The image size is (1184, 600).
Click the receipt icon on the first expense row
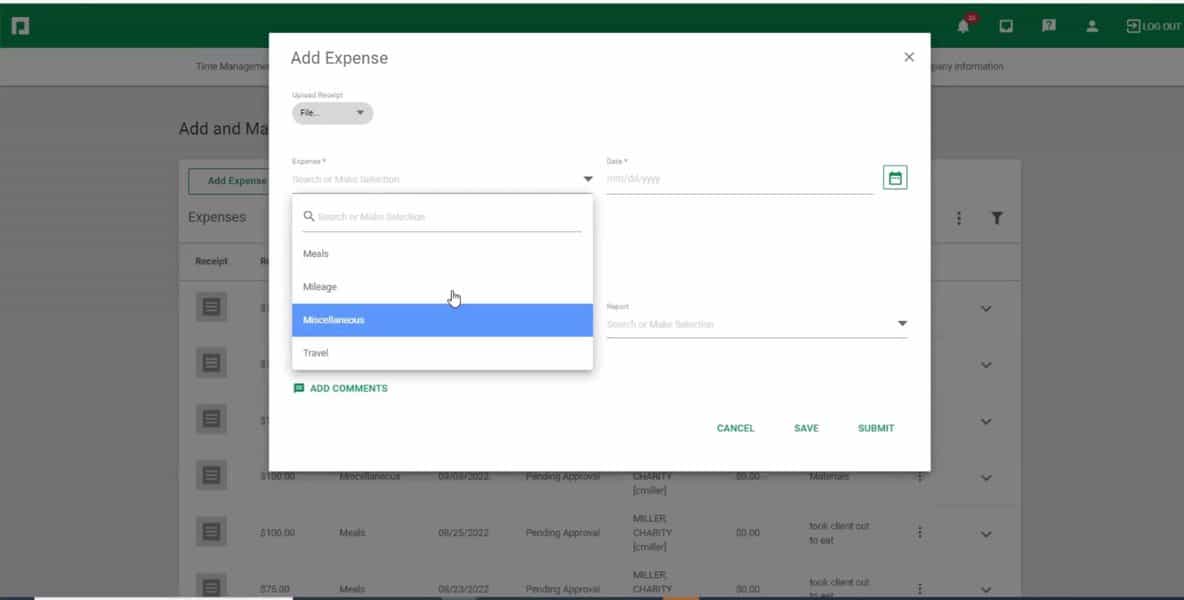tap(211, 307)
